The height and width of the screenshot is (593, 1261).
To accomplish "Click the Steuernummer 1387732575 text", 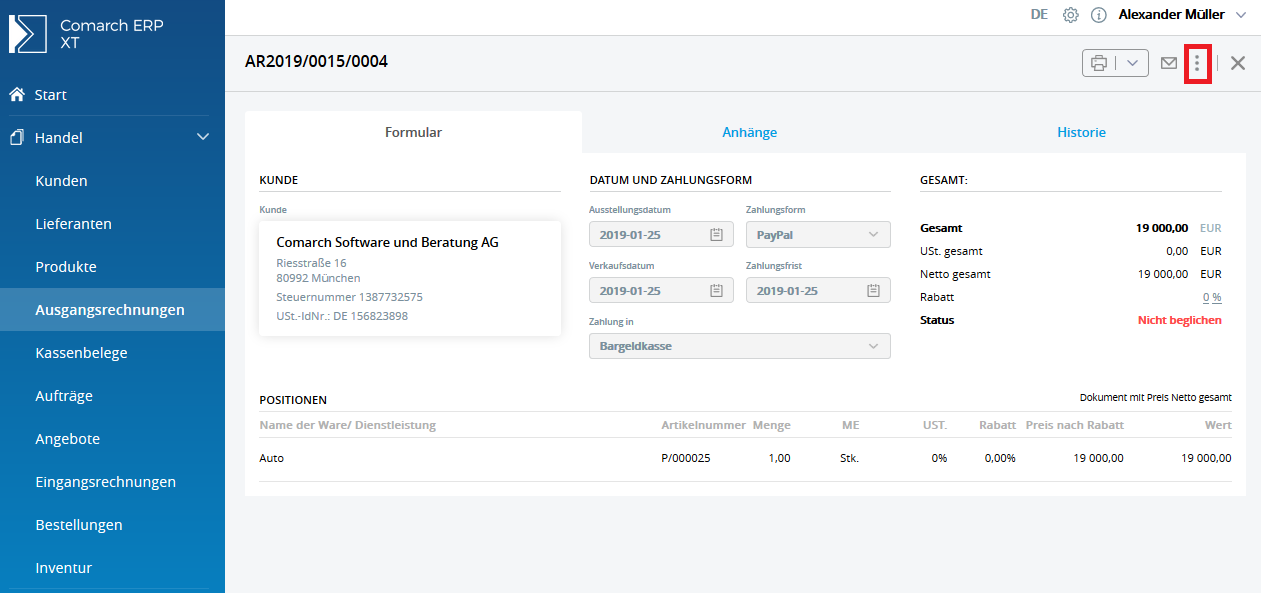I will click(349, 297).
